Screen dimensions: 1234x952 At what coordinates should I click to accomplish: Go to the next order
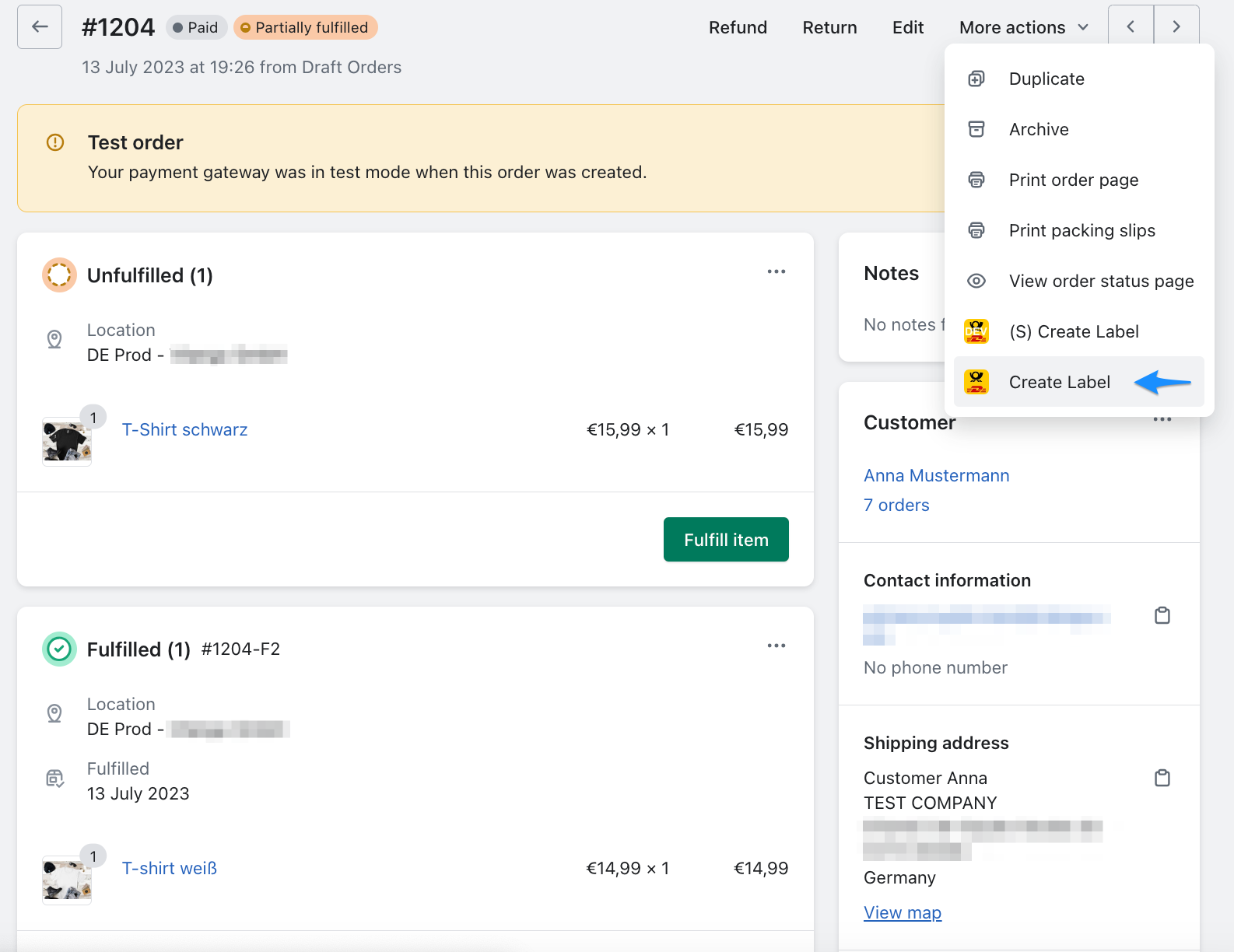pyautogui.click(x=1176, y=27)
